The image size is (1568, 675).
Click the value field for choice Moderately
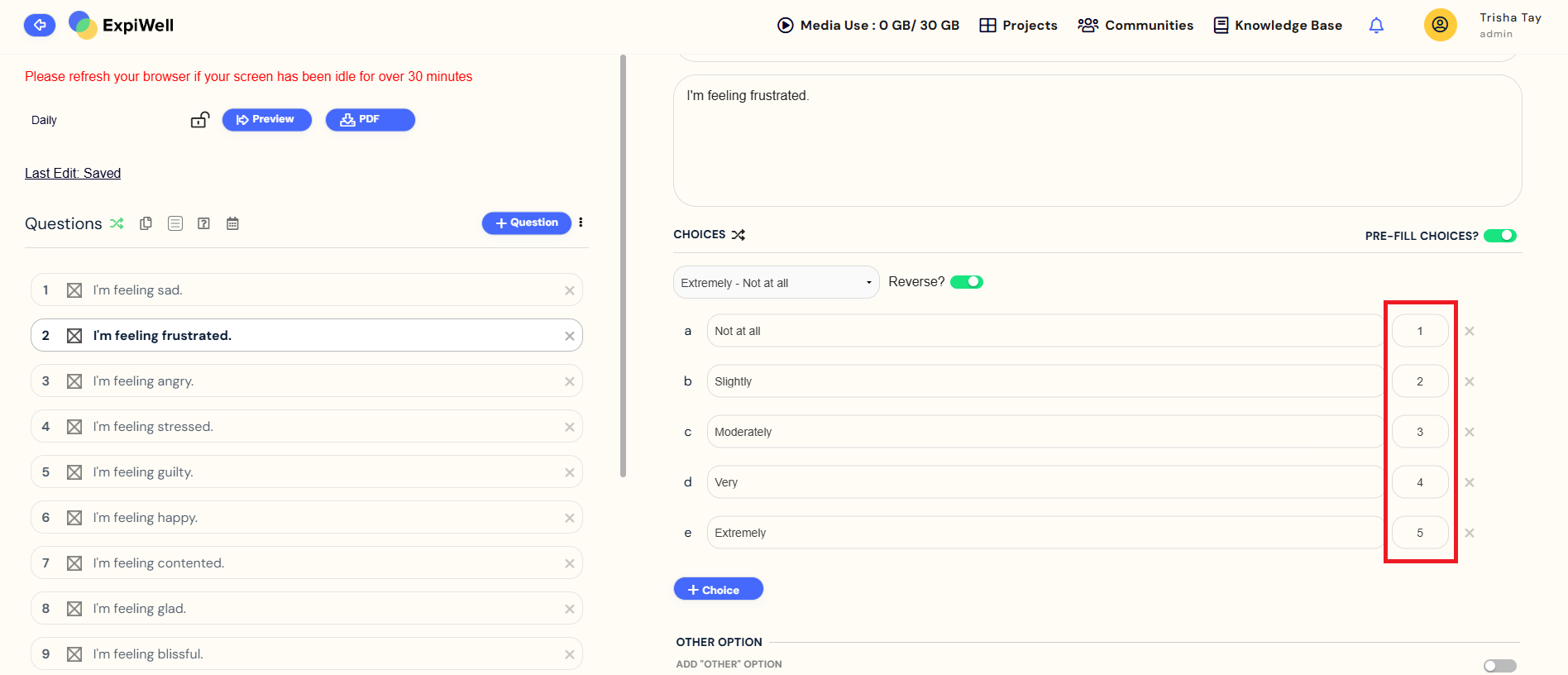point(1419,432)
